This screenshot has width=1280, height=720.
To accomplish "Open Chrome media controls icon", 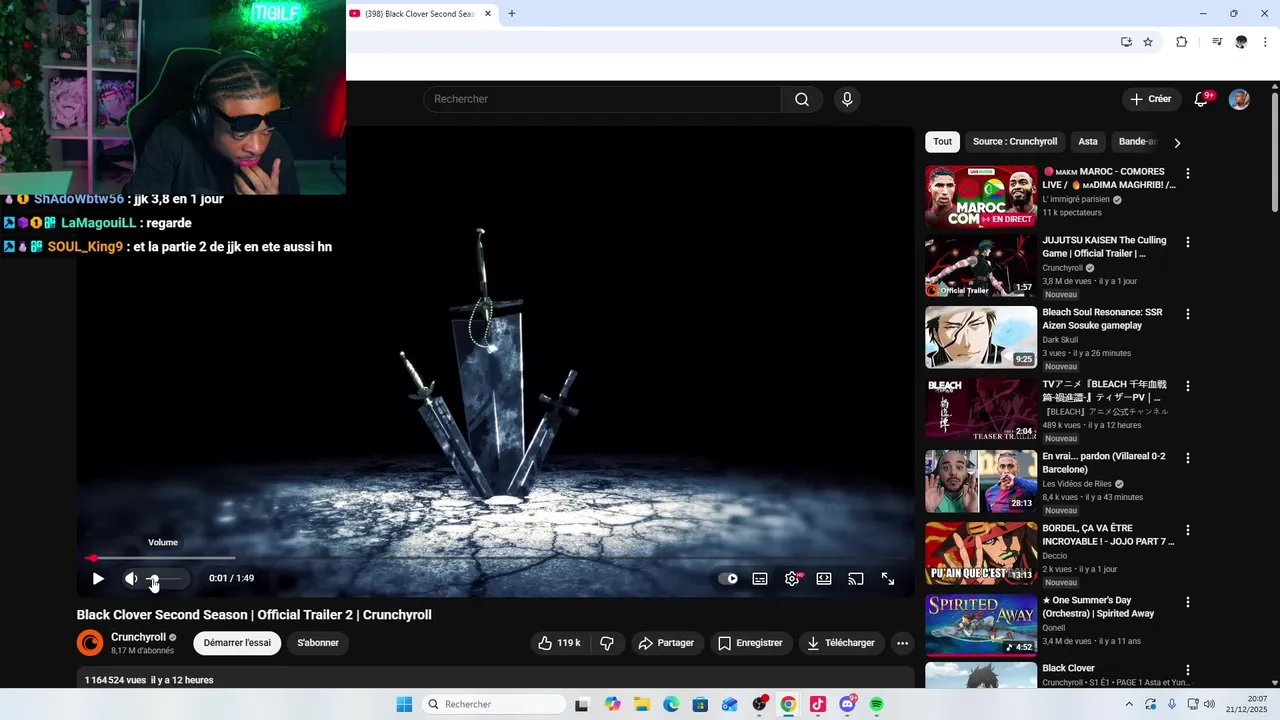I will click(1217, 42).
